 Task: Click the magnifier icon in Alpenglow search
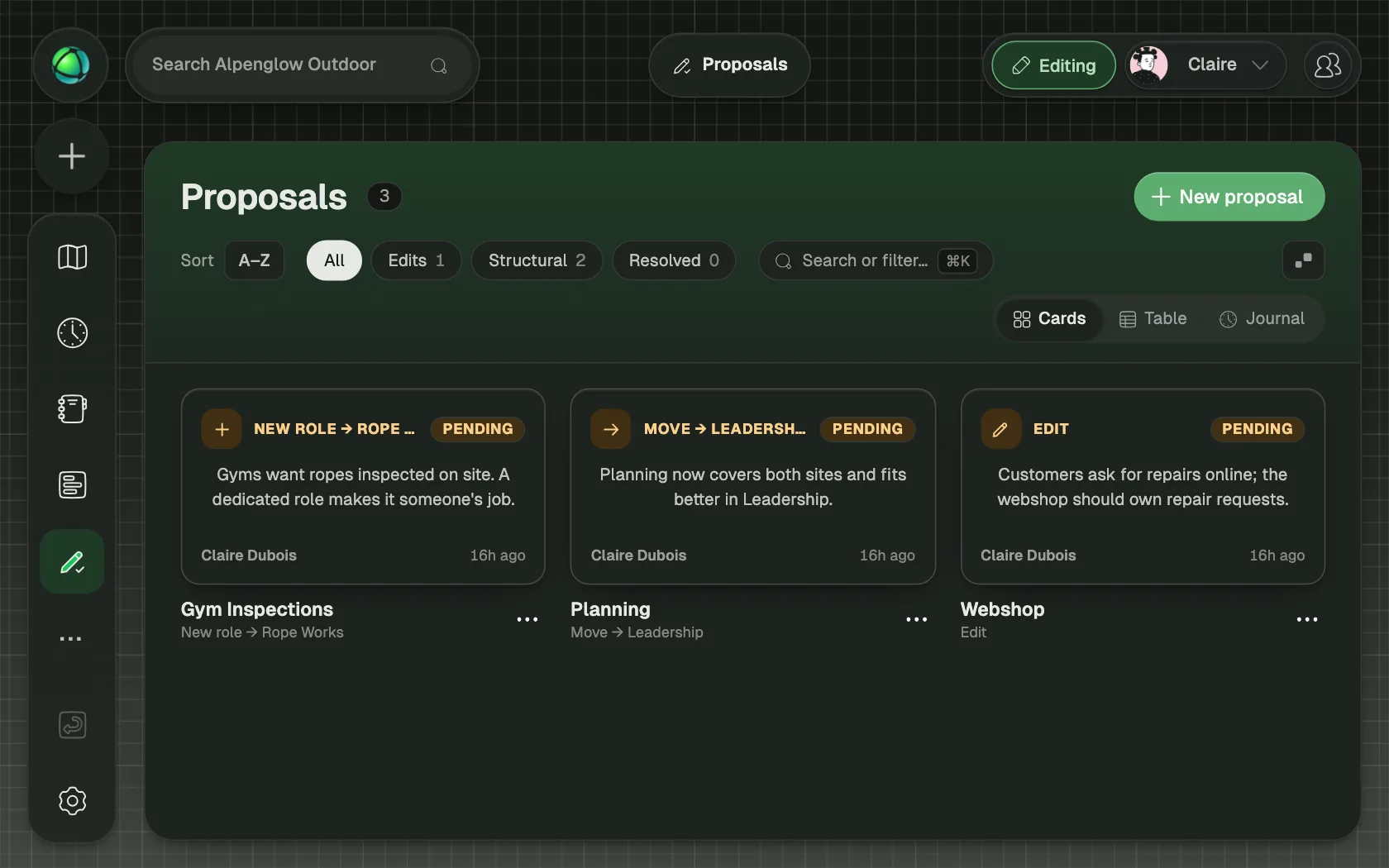click(439, 65)
